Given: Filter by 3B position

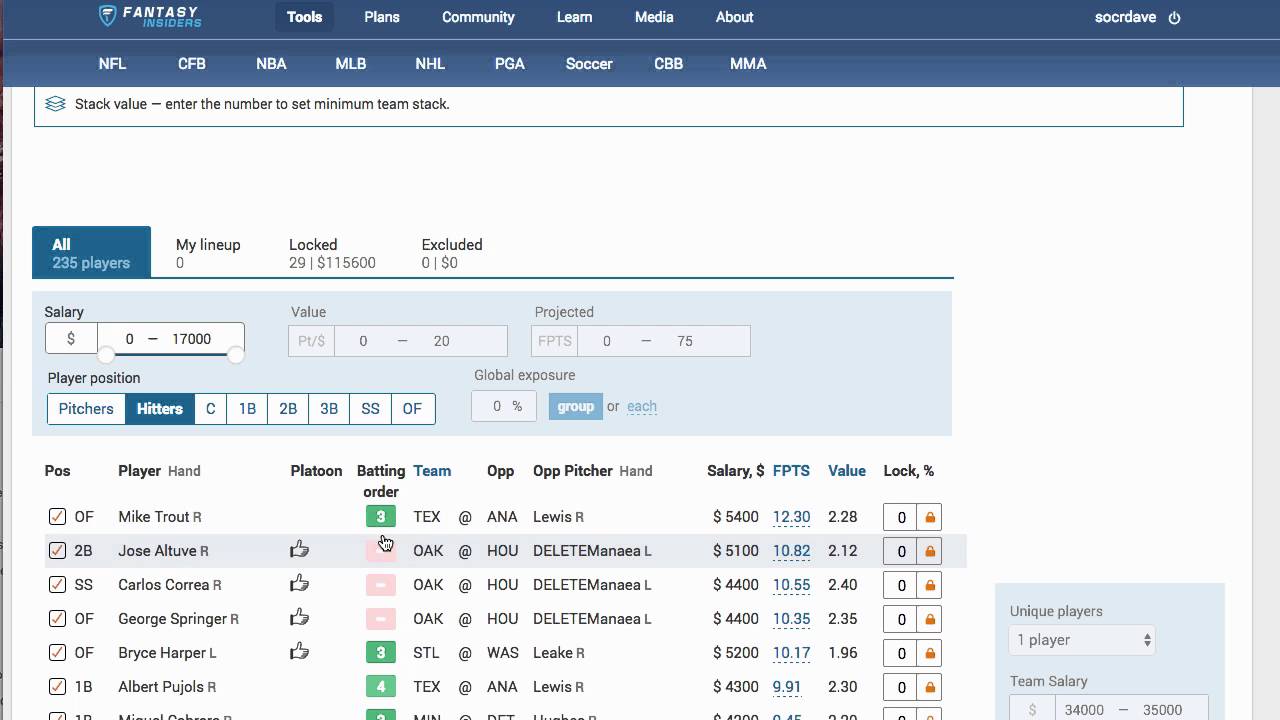Looking at the screenshot, I should pos(329,409).
